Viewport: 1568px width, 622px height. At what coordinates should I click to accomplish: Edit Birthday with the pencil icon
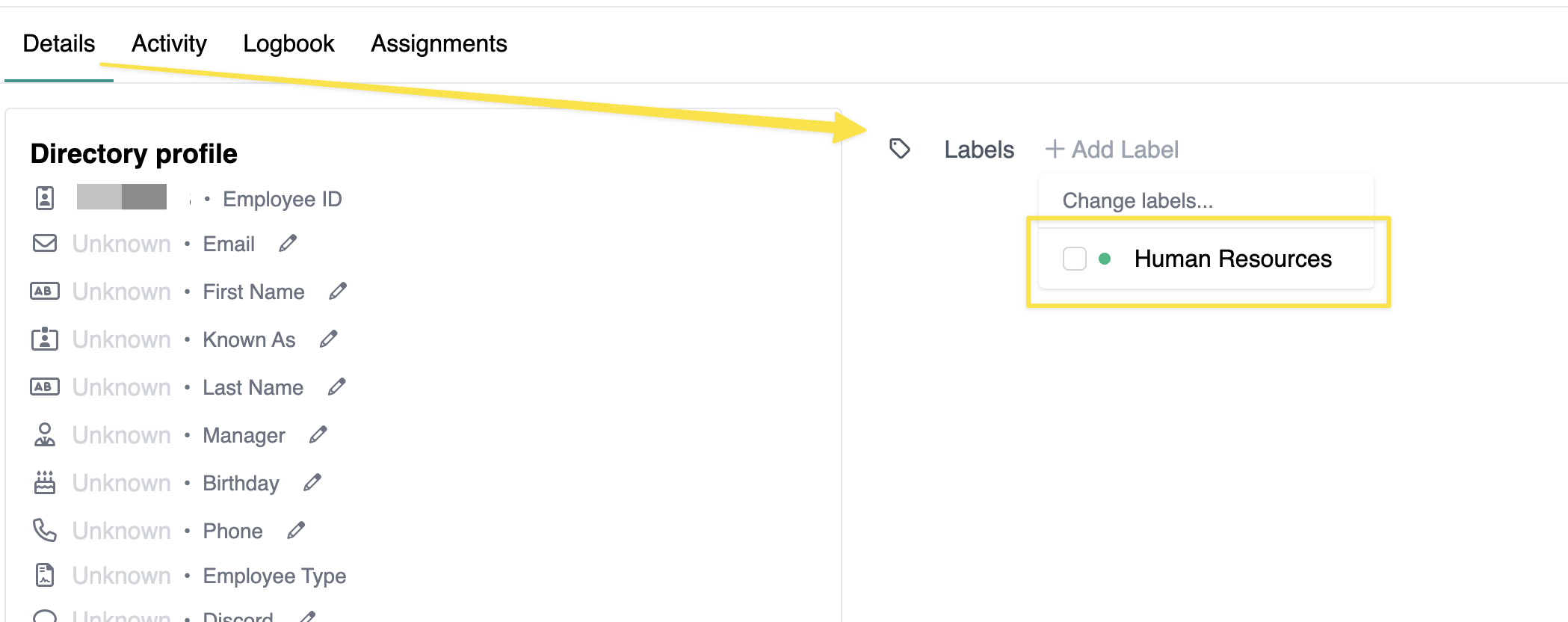312,483
